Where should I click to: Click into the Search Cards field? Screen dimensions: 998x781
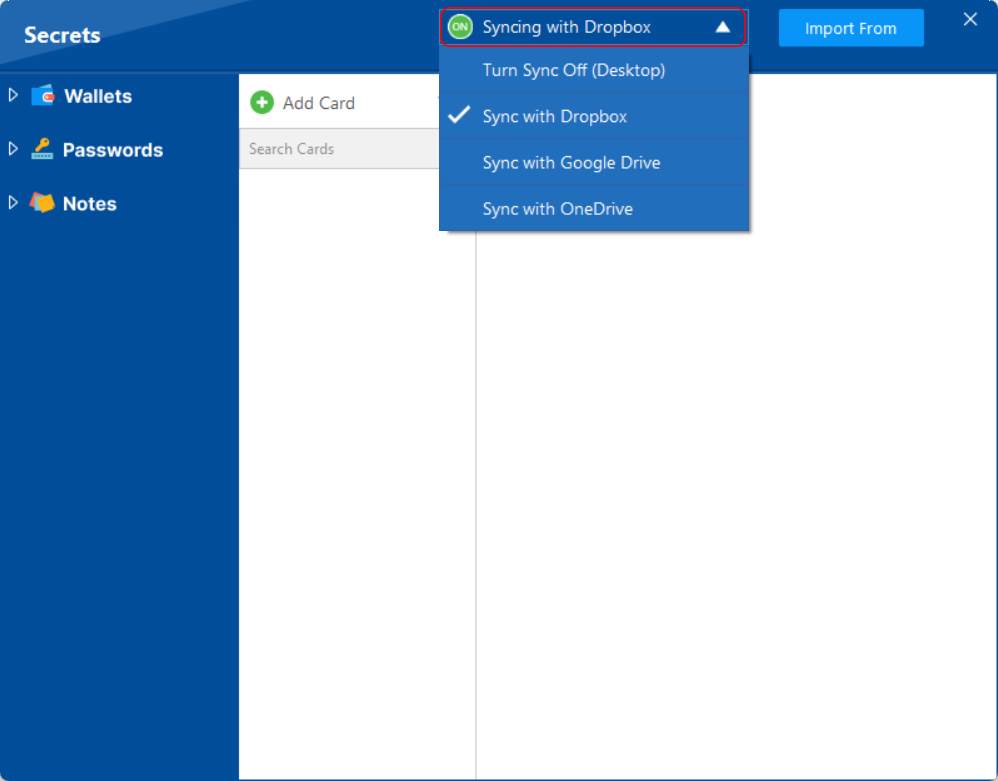pos(339,149)
